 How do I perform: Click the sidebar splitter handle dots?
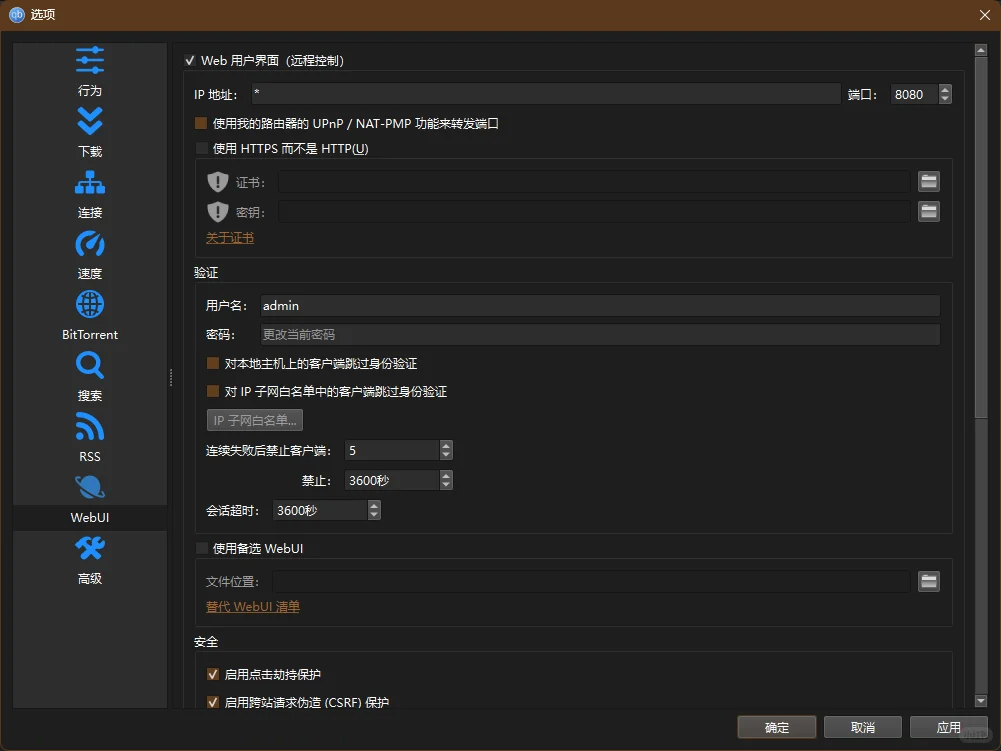(x=170, y=377)
